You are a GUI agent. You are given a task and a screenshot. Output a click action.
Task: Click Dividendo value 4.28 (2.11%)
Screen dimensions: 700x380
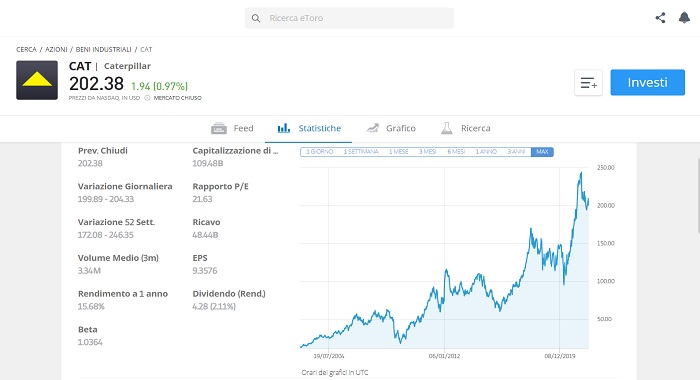click(x=214, y=306)
